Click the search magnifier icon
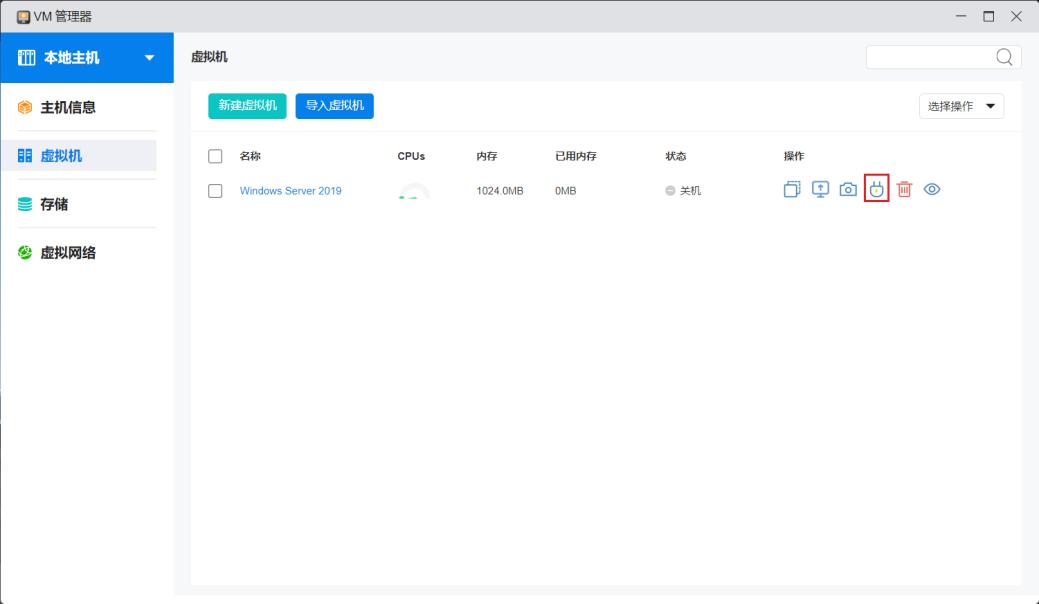This screenshot has width=1039, height=604. tap(1004, 57)
